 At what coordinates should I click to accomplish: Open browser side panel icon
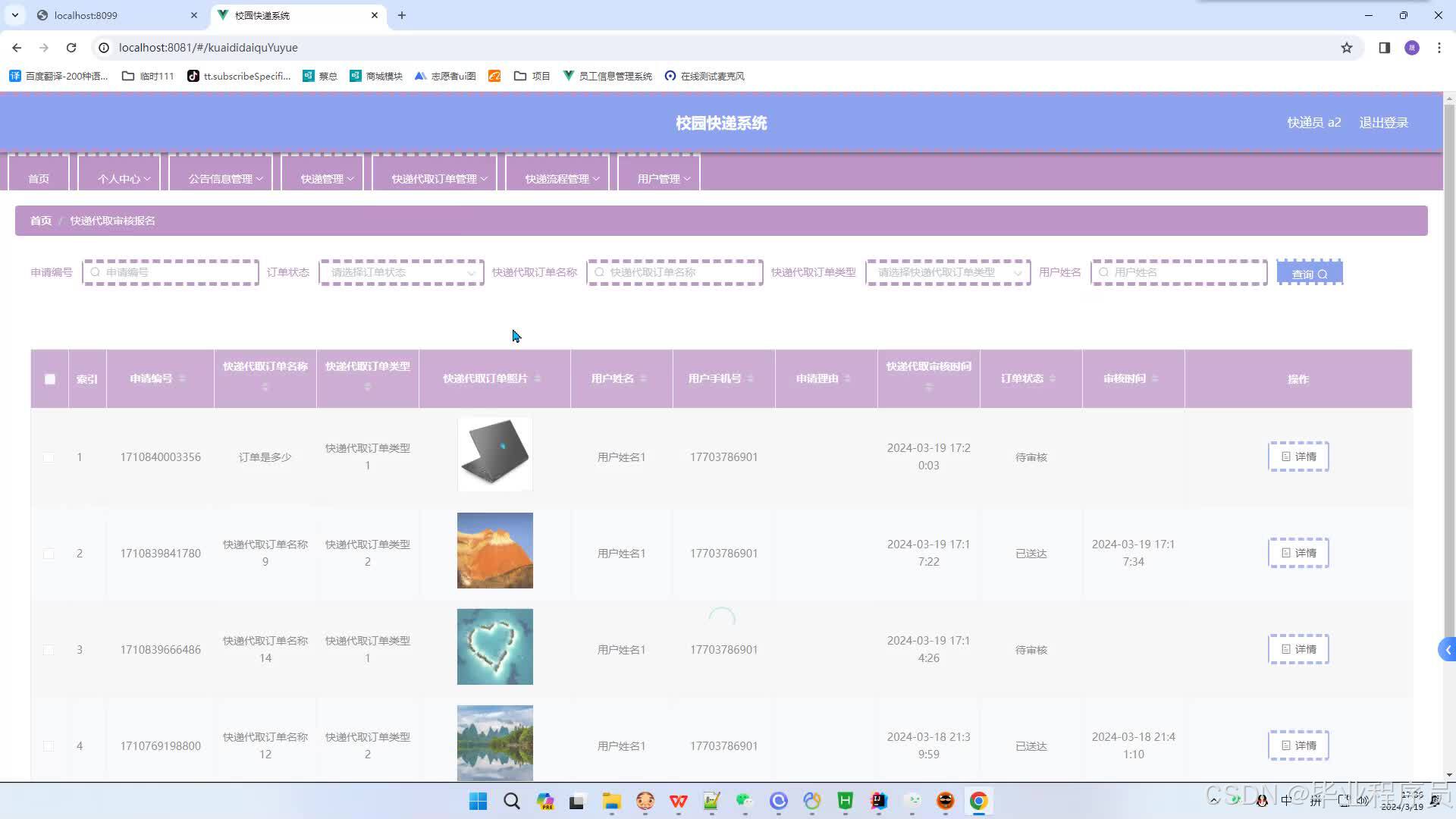pos(1384,48)
